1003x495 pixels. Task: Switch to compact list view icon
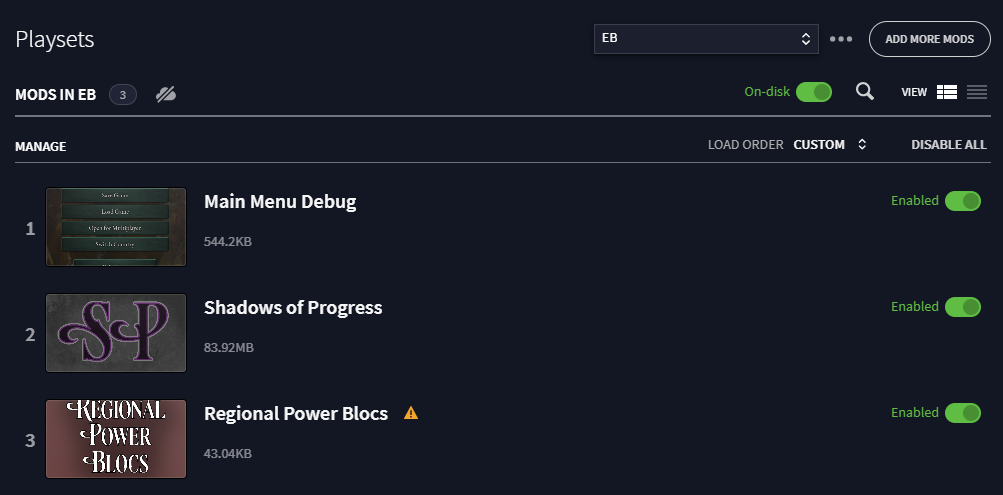click(977, 92)
